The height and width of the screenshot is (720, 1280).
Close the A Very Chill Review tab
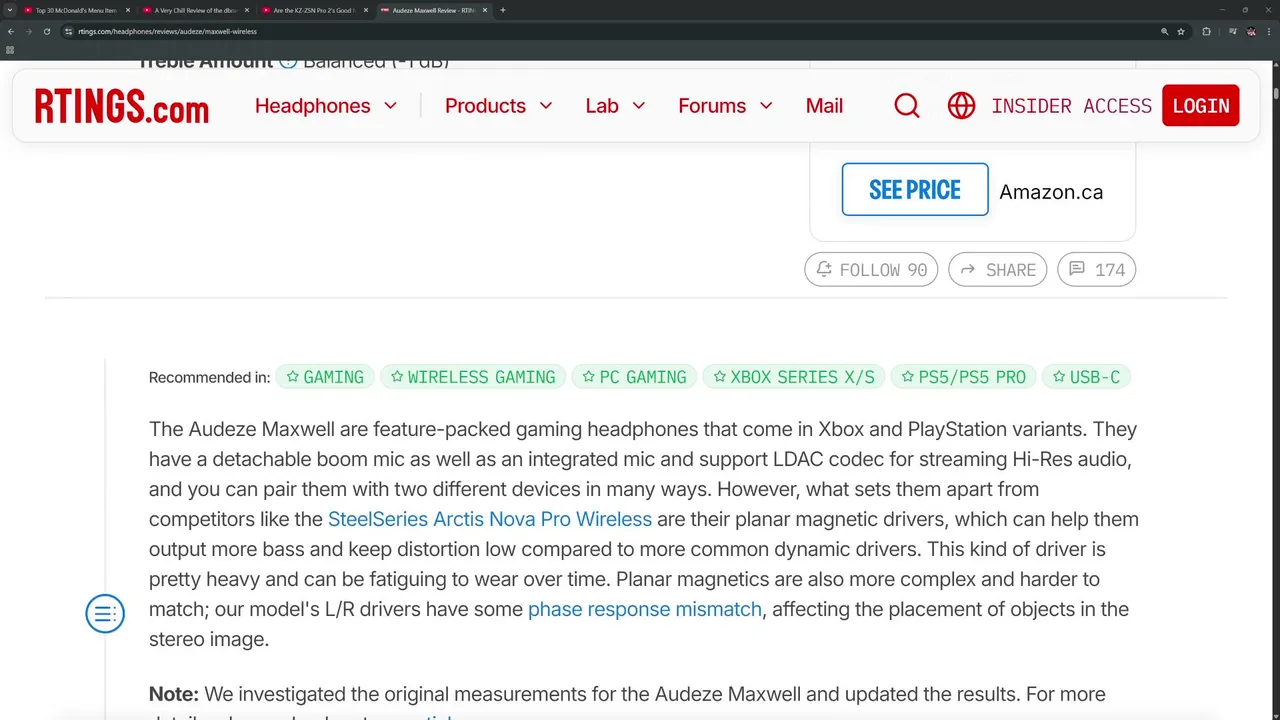[247, 10]
